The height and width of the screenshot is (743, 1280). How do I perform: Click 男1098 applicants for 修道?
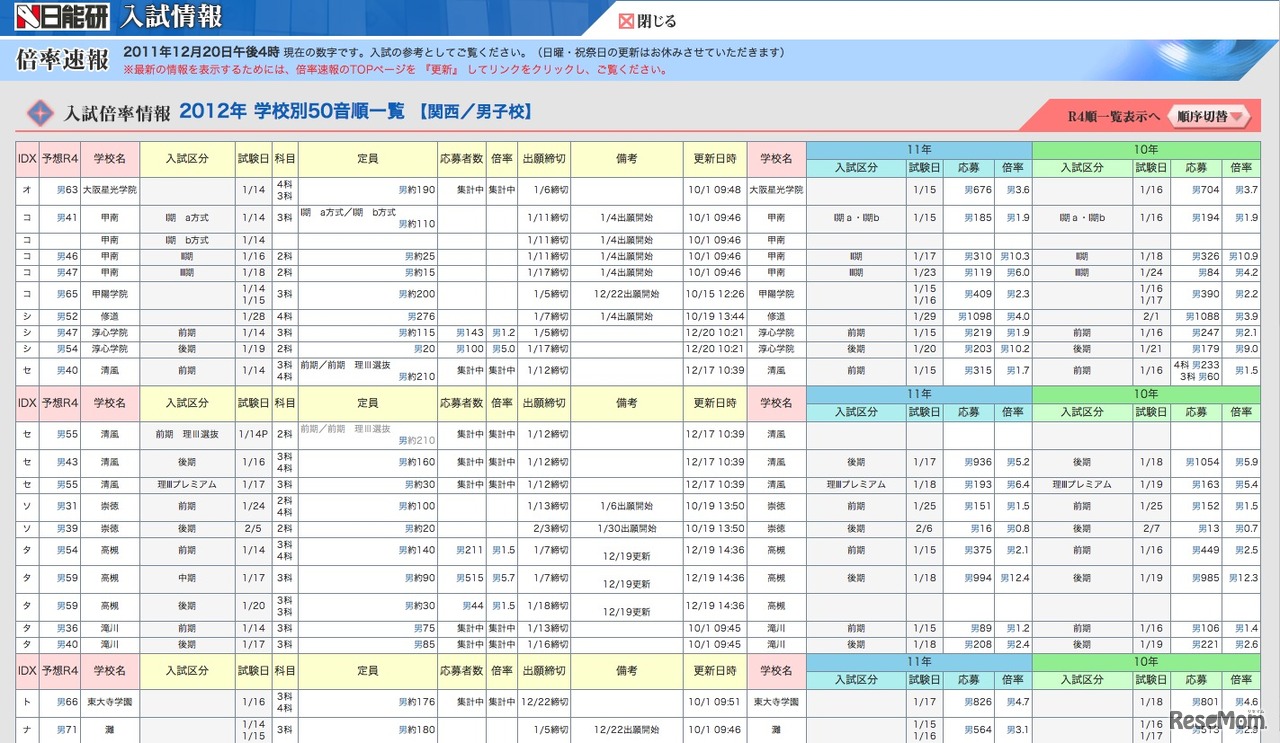[x=973, y=317]
